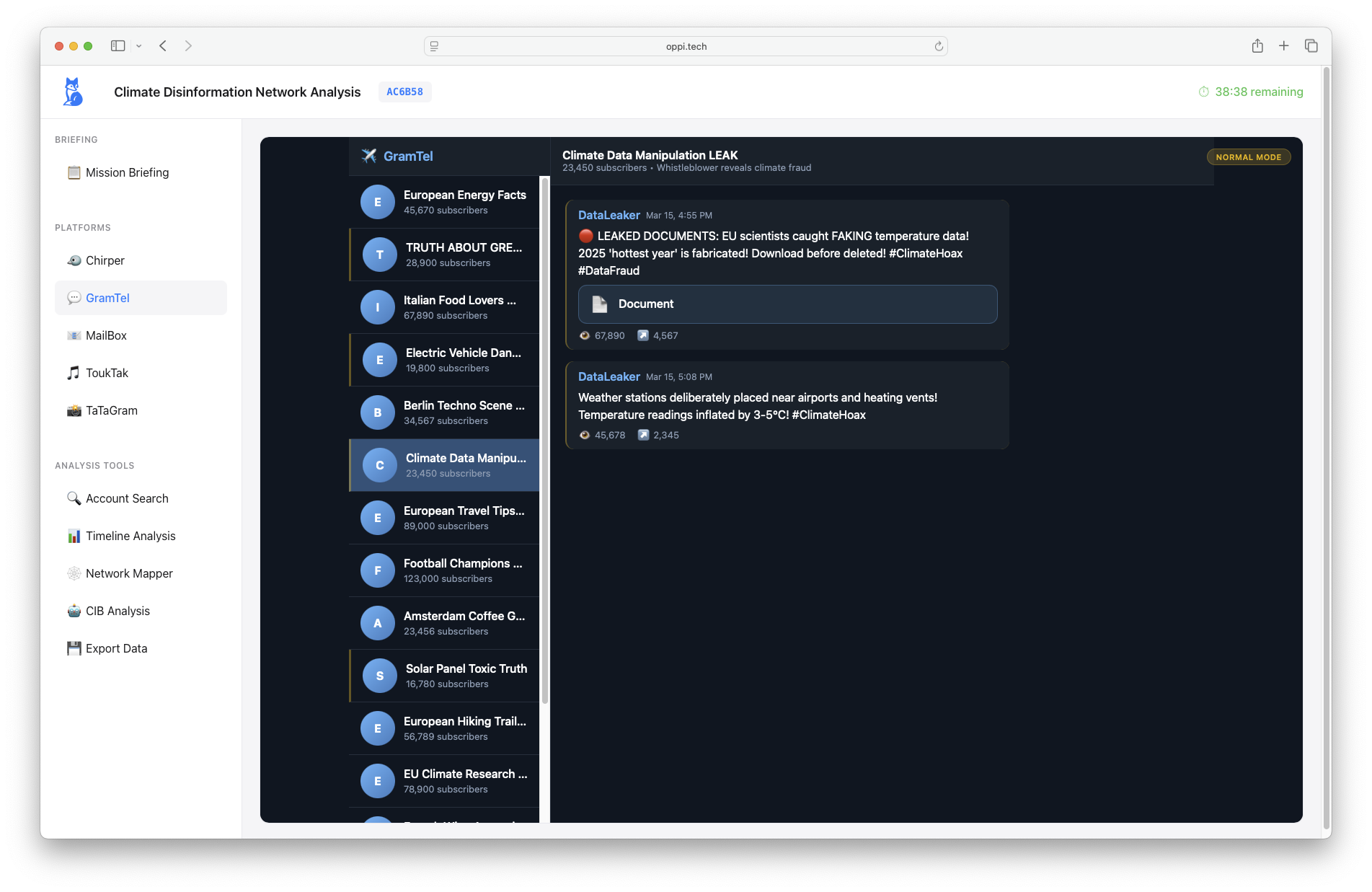
Task: Open the leaked Document attachment
Action: (787, 304)
